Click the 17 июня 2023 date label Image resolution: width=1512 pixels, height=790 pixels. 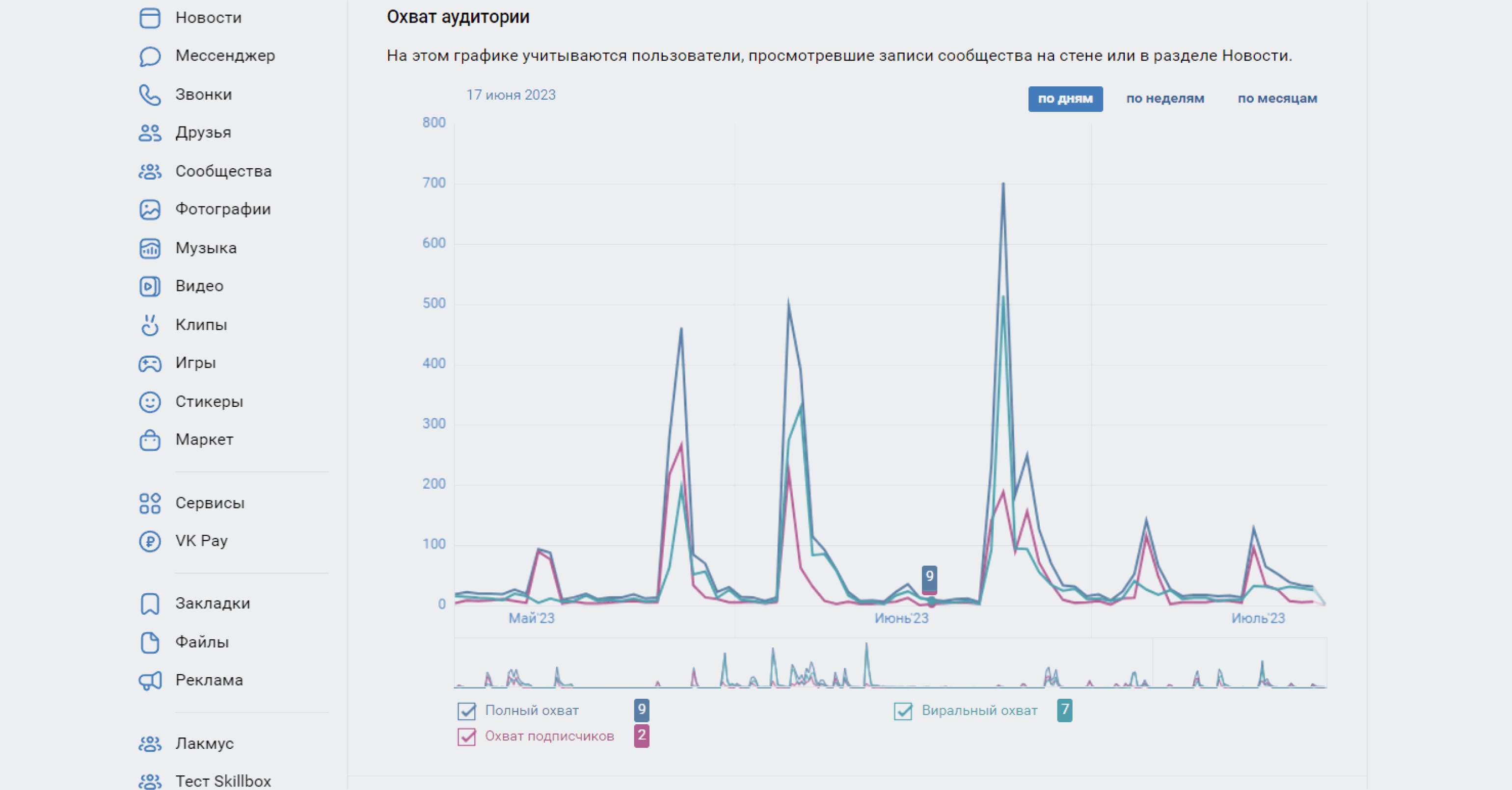(x=511, y=95)
